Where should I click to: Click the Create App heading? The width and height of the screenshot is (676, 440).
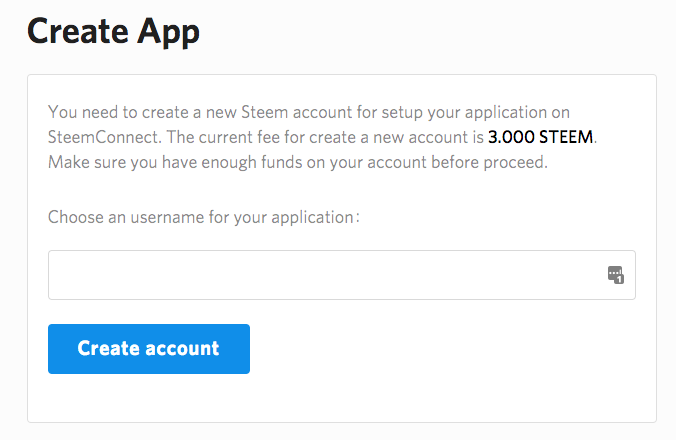tap(113, 32)
